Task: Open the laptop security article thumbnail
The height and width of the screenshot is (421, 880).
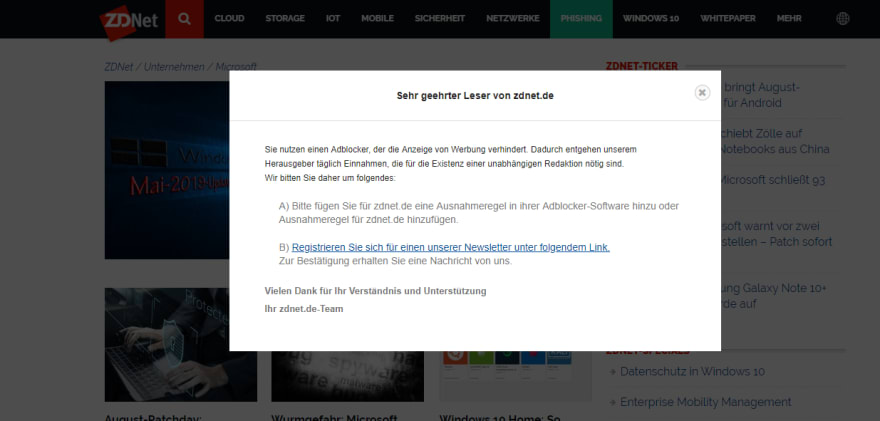Action: (181, 345)
